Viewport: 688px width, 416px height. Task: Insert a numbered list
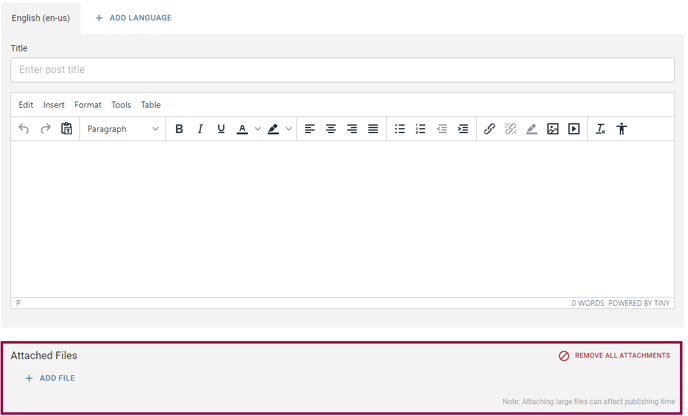[x=421, y=129]
